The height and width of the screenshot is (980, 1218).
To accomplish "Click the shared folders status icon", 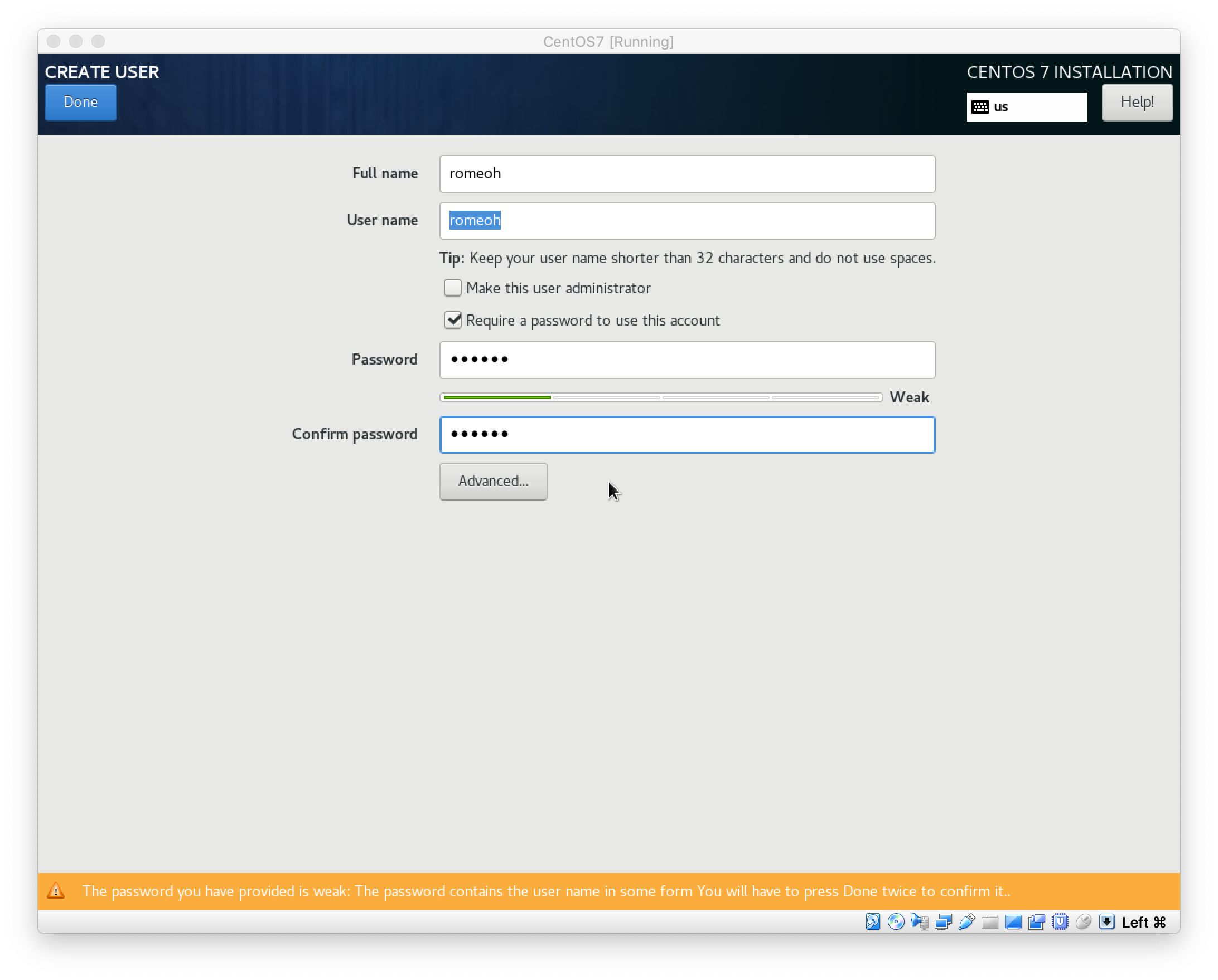I will [x=990, y=922].
